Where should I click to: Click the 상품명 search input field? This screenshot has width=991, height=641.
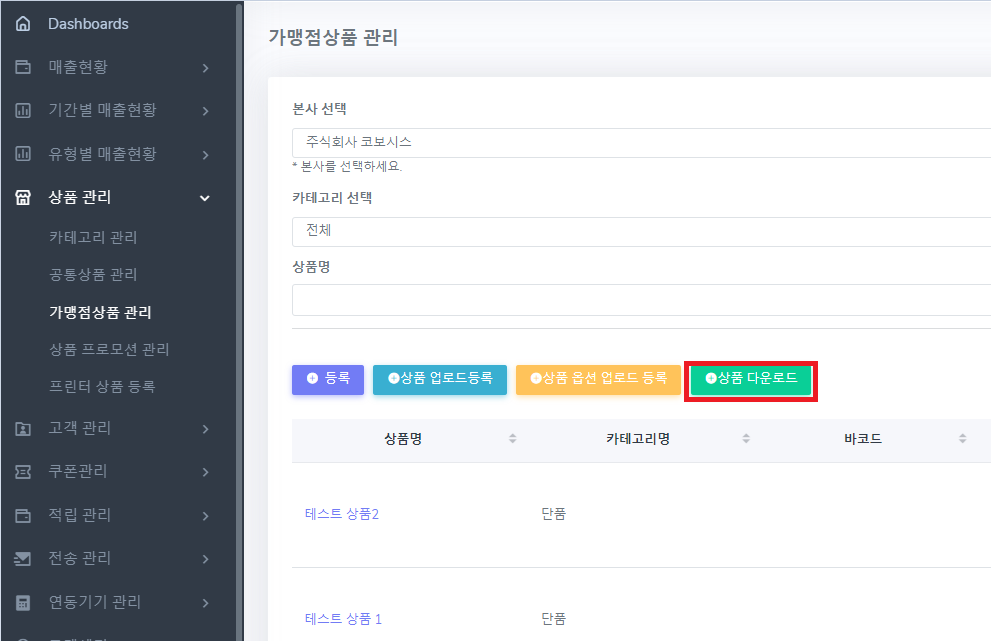(640, 300)
